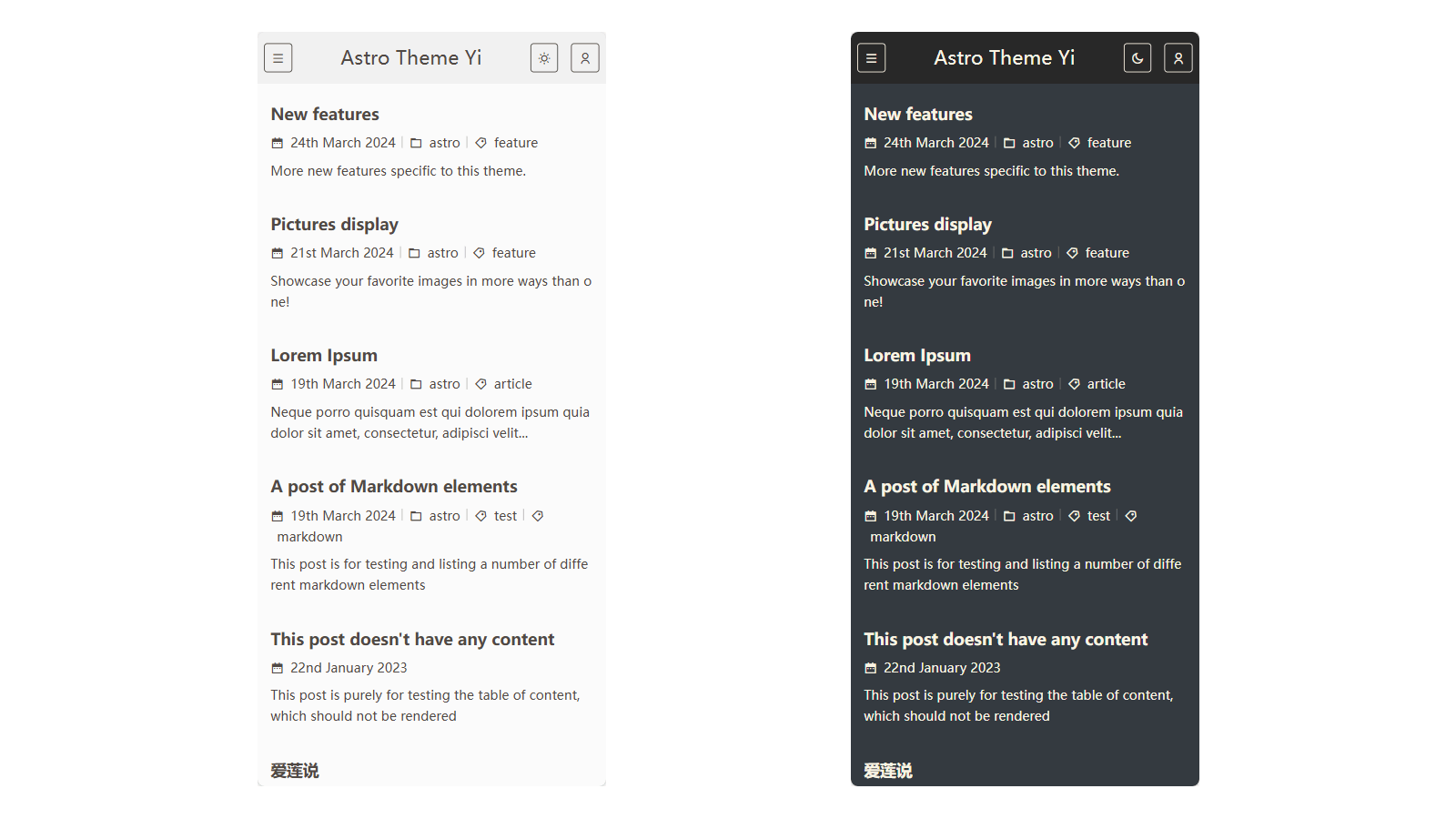Open hamburger menu in dark theme header
Image resolution: width=1456 pixels, height=819 pixels.
[871, 58]
